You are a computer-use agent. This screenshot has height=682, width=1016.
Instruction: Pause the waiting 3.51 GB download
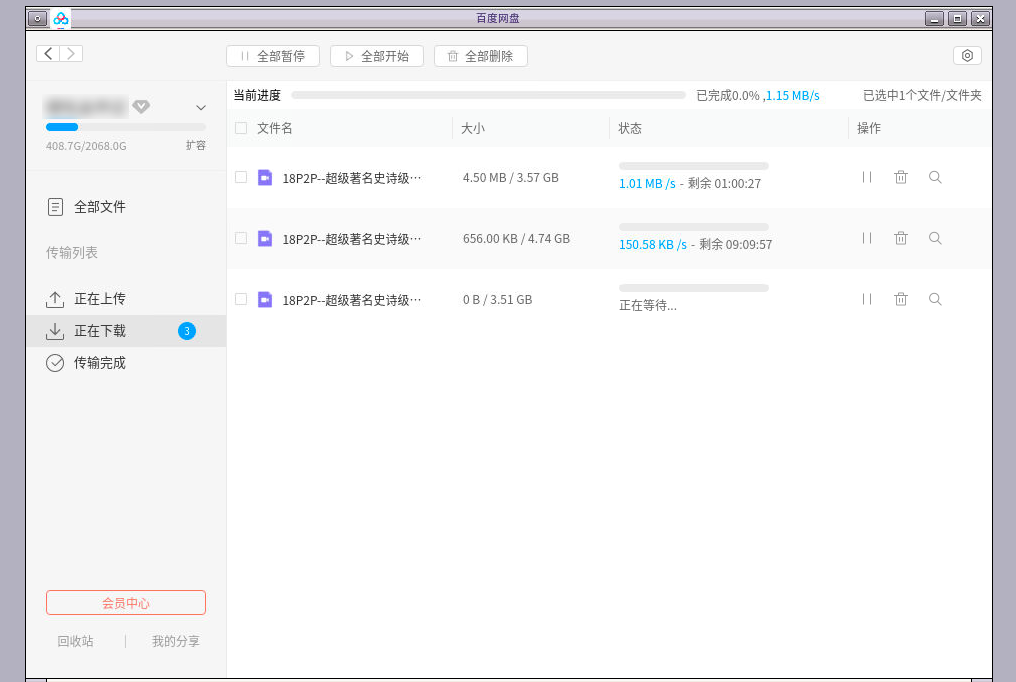coord(867,299)
